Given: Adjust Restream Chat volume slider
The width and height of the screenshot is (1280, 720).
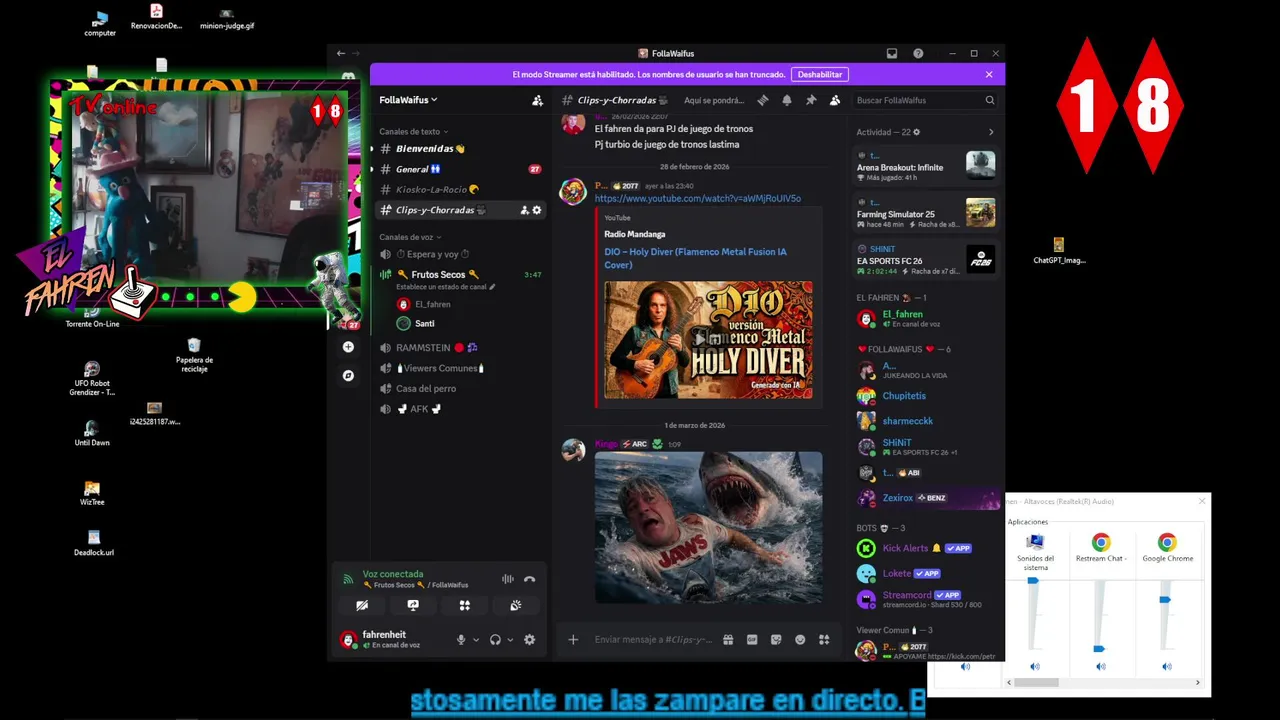Looking at the screenshot, I should 1099,649.
